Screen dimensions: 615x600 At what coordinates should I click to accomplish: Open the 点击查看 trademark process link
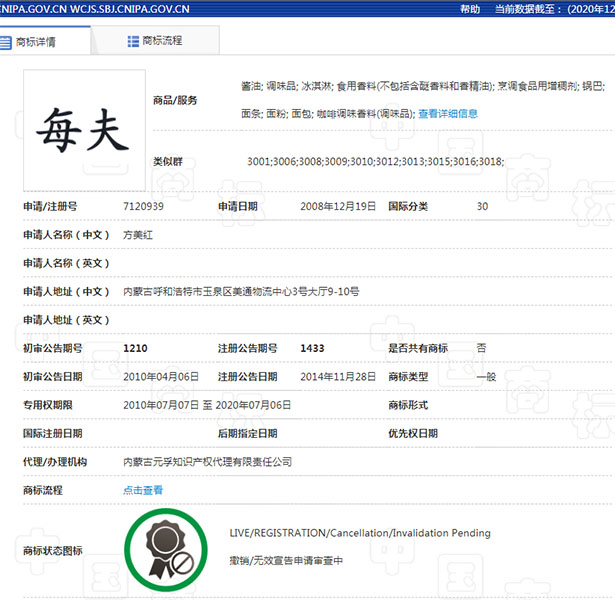143,490
